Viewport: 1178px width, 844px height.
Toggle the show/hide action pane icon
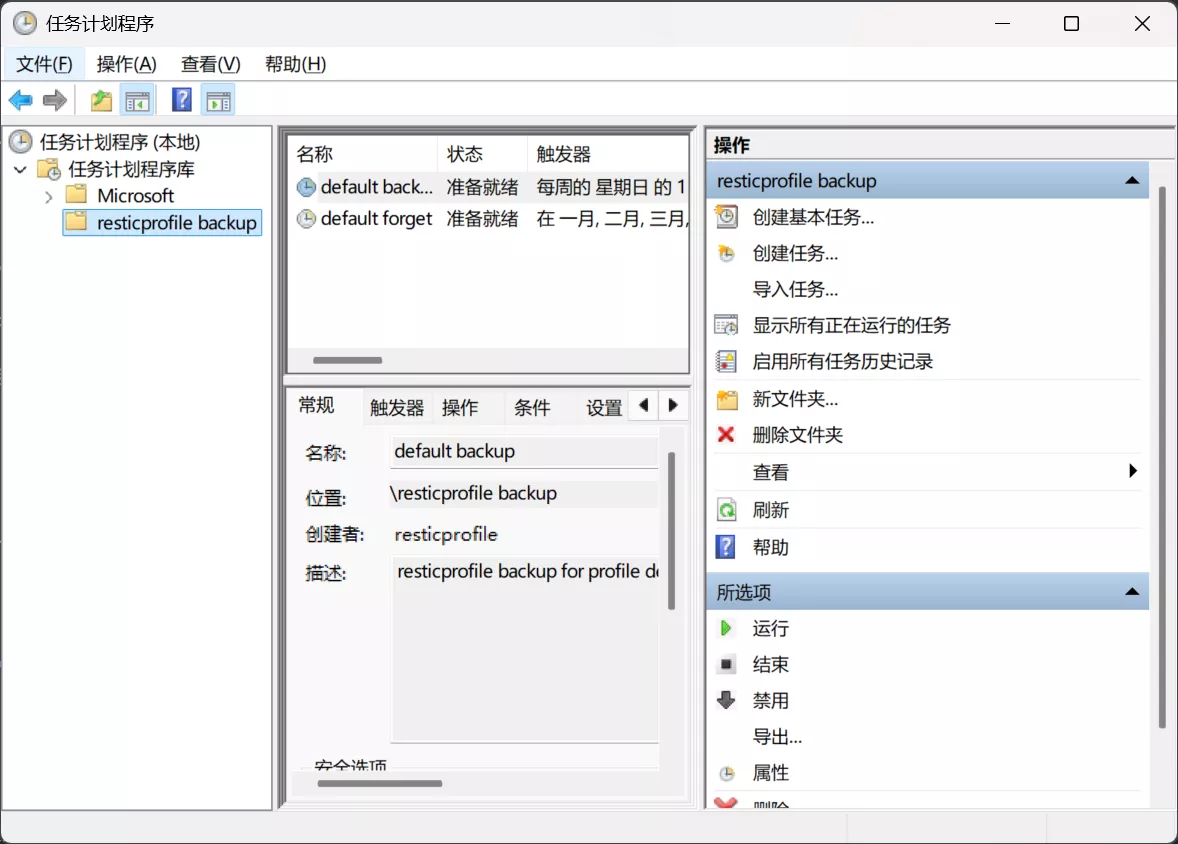tap(219, 101)
